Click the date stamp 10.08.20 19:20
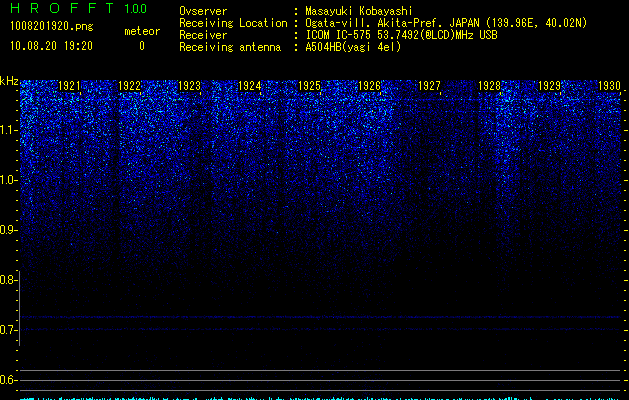Image resolution: width=629 pixels, height=400 pixels. [x=51, y=46]
